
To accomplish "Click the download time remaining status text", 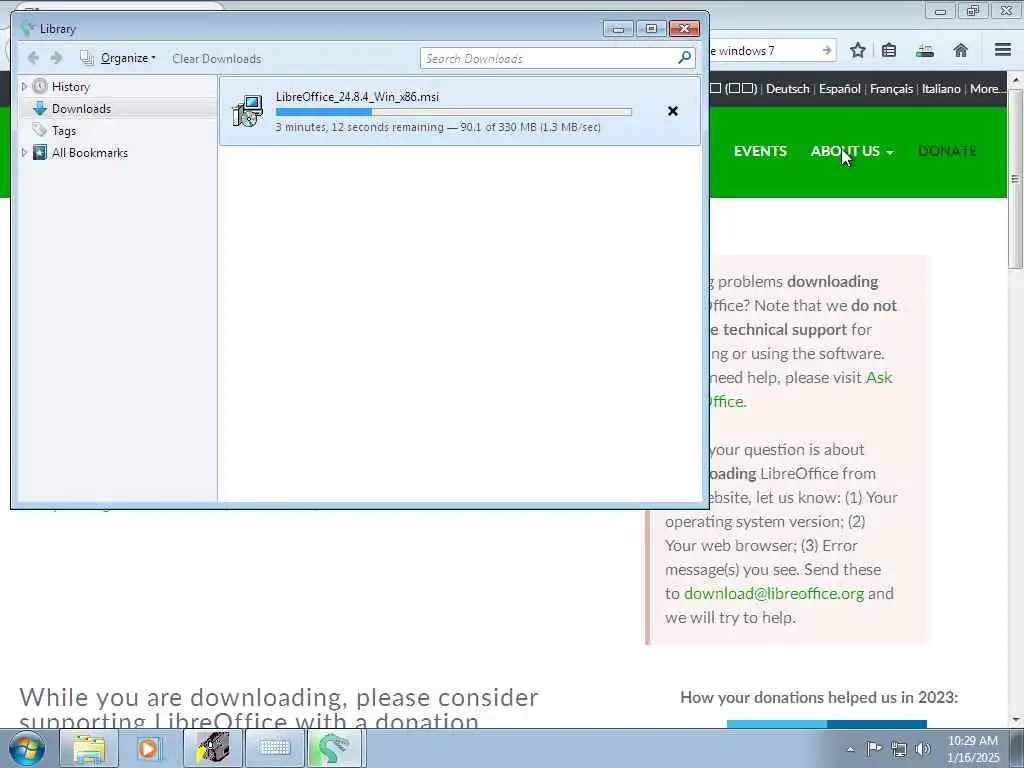I will click(x=438, y=127).
